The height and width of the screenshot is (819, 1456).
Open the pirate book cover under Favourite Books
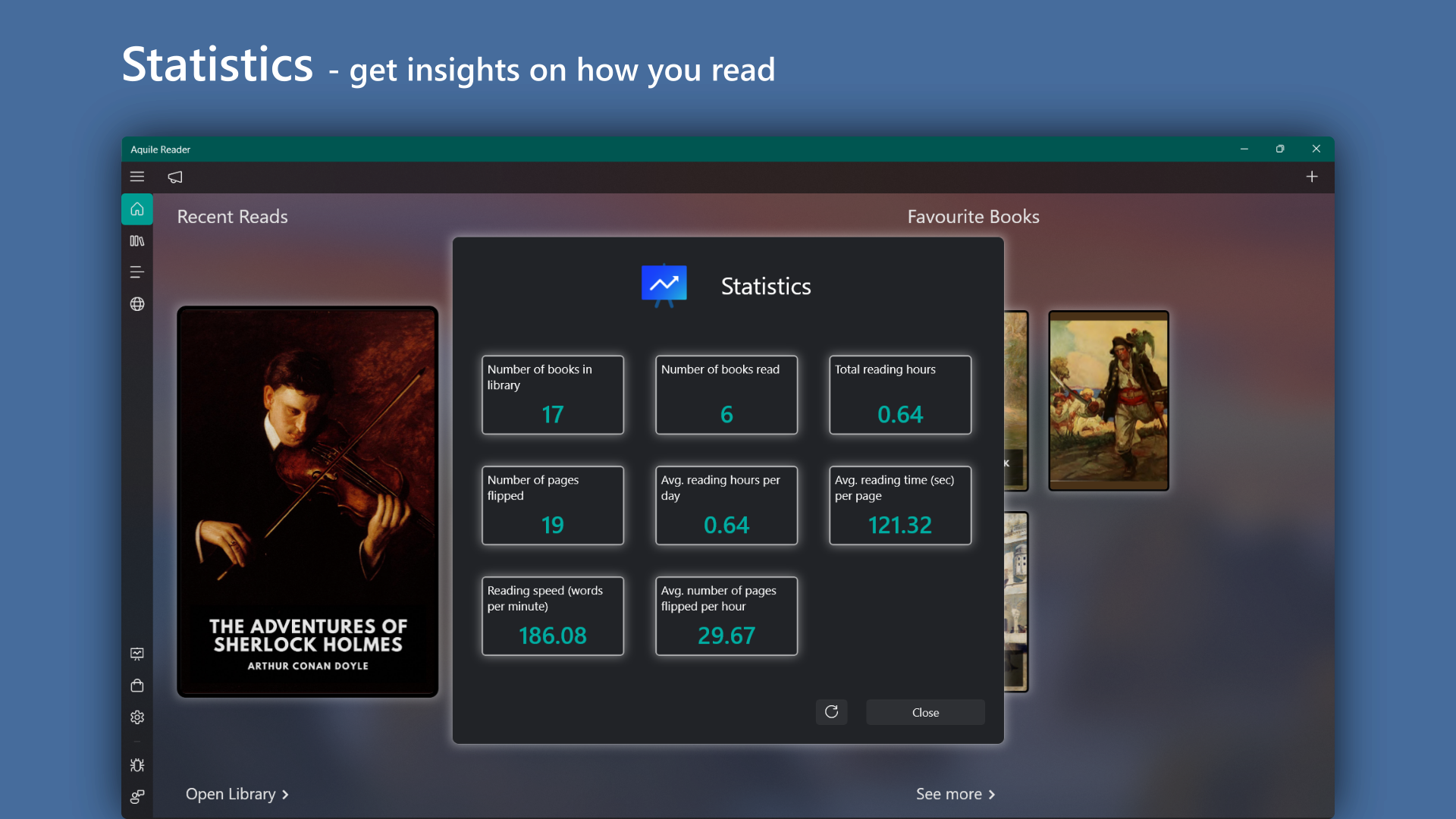1108,400
